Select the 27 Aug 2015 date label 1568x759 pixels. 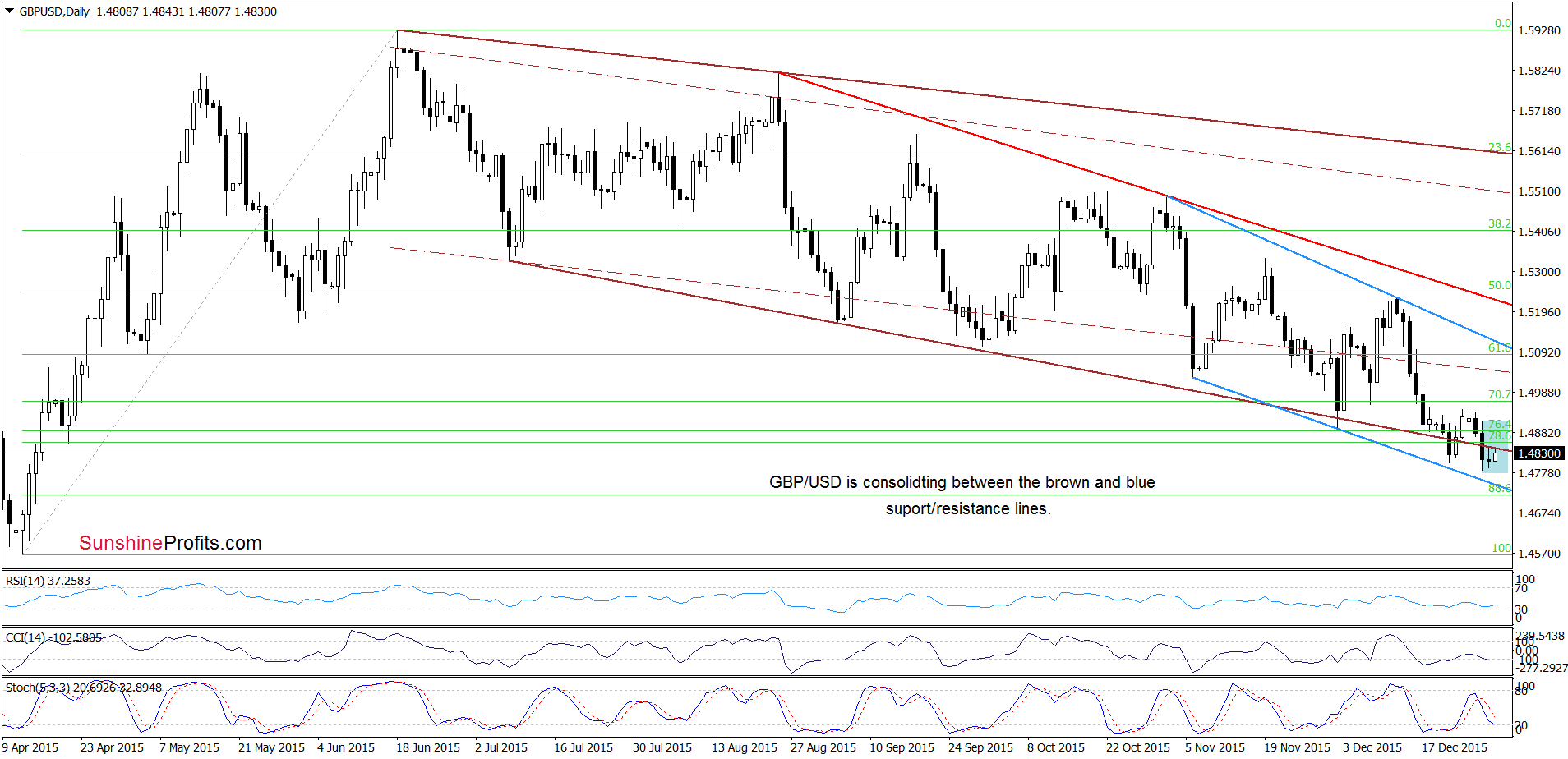tap(823, 747)
